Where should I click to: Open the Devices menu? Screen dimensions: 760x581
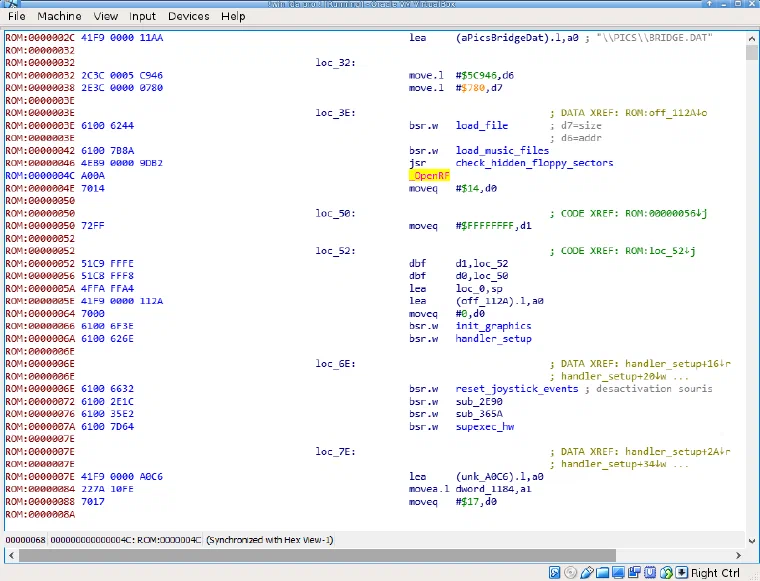click(x=189, y=16)
